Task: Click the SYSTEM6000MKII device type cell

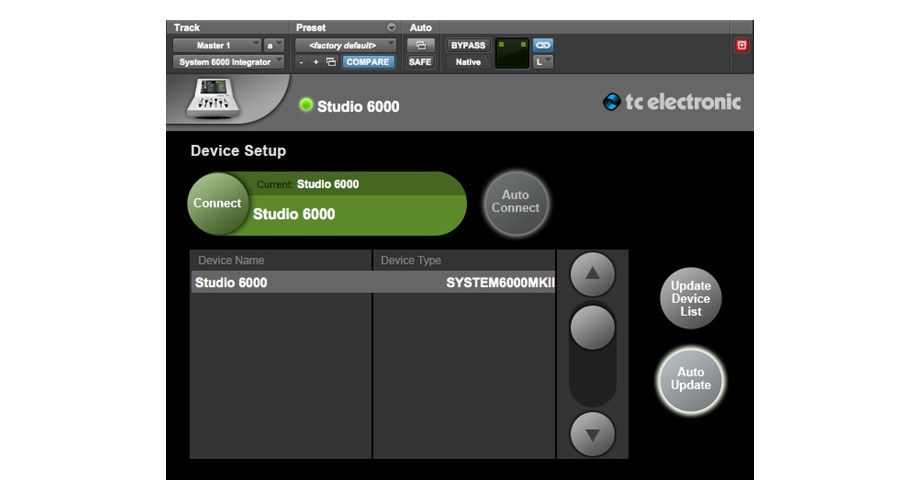Action: tap(500, 282)
